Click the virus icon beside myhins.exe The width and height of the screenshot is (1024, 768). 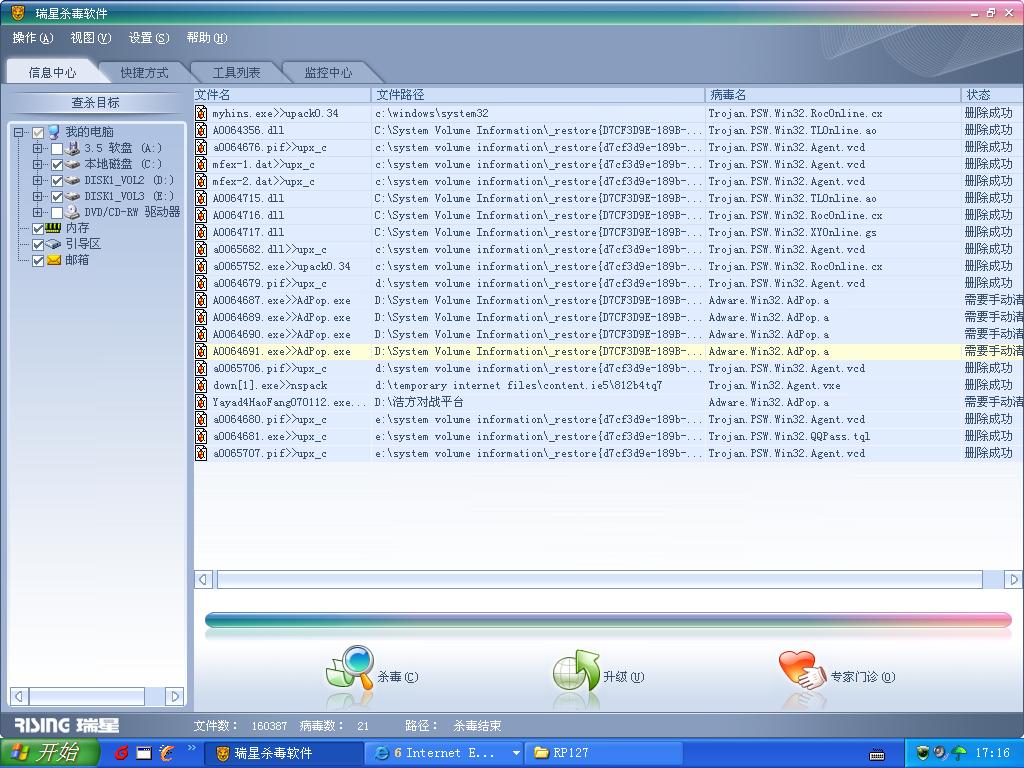pos(201,113)
